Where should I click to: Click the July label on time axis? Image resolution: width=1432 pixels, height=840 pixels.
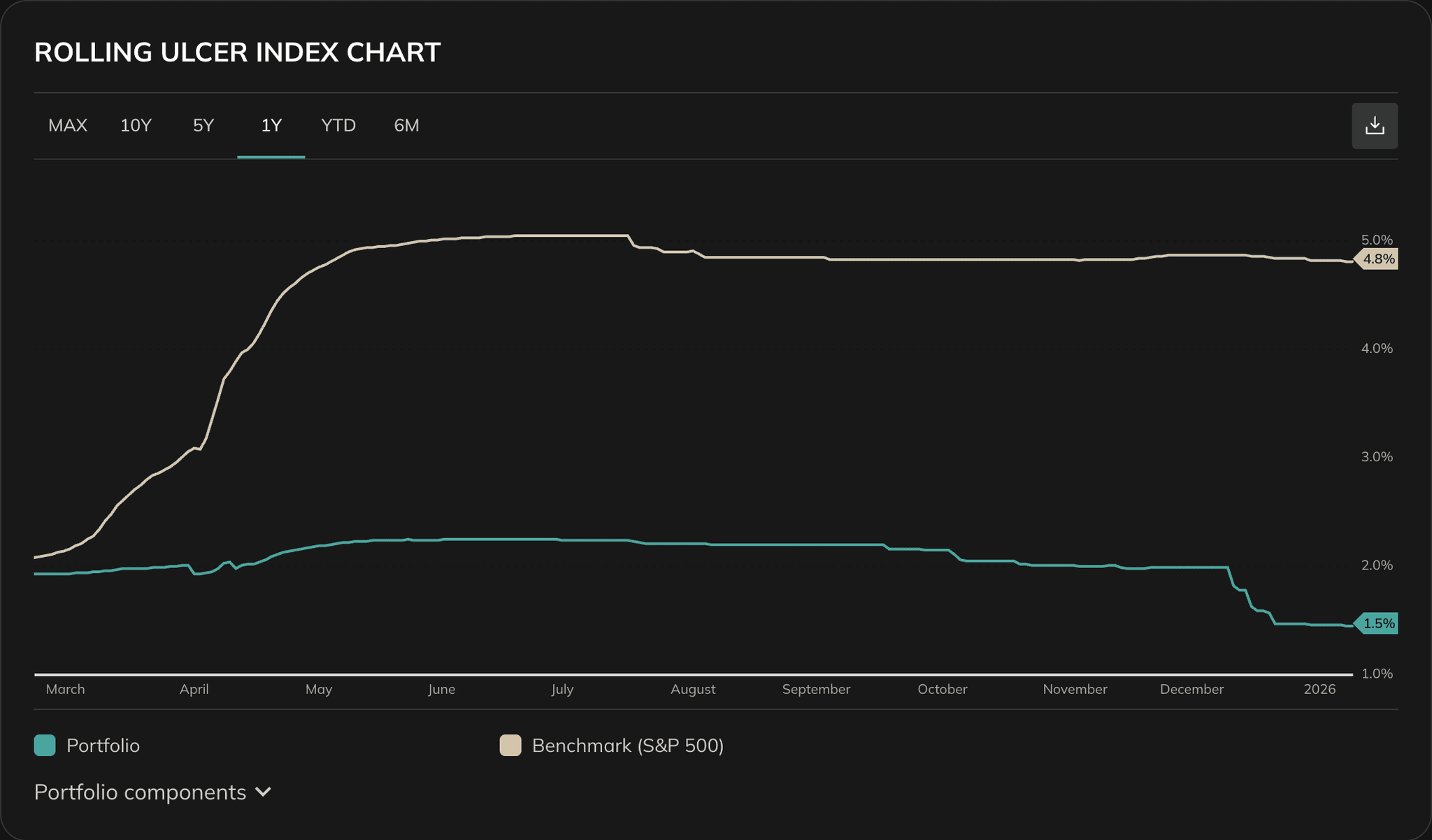(562, 690)
